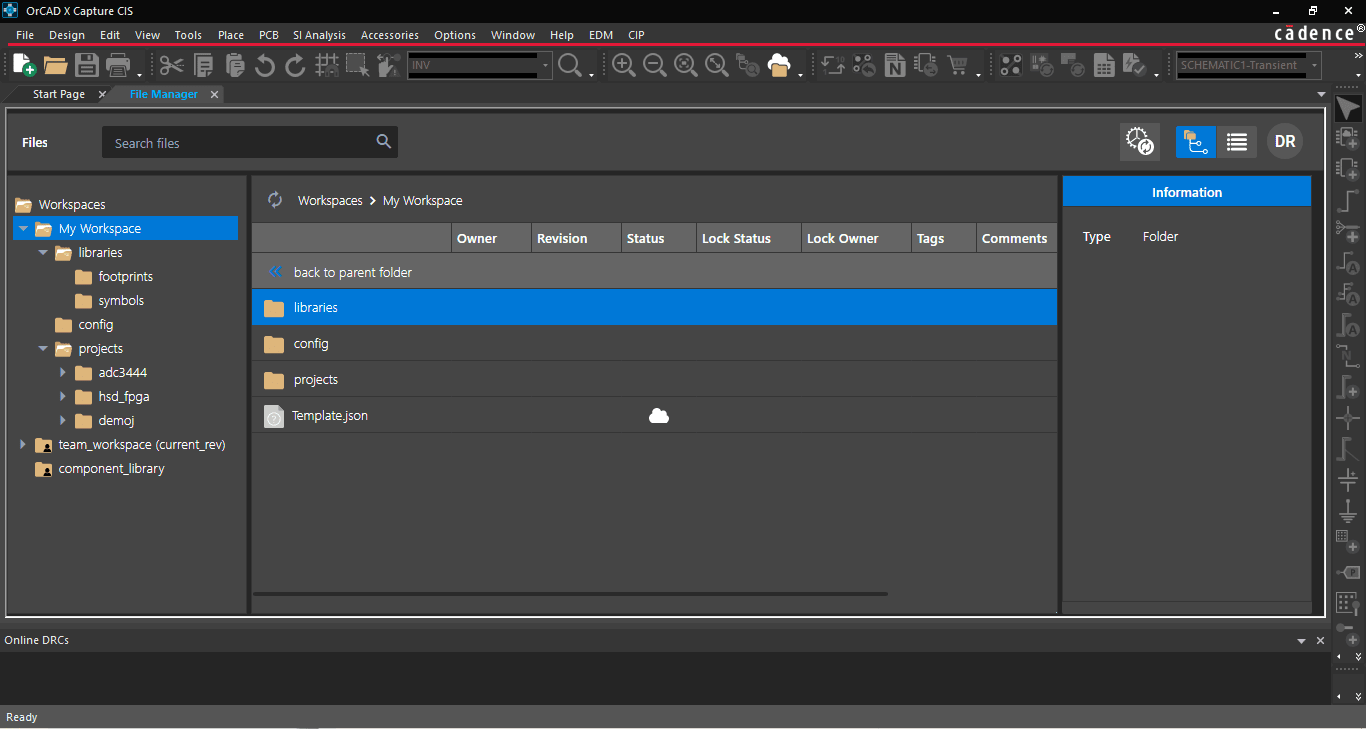Click the Search files input field
This screenshot has width=1366, height=729.
pyautogui.click(x=250, y=142)
